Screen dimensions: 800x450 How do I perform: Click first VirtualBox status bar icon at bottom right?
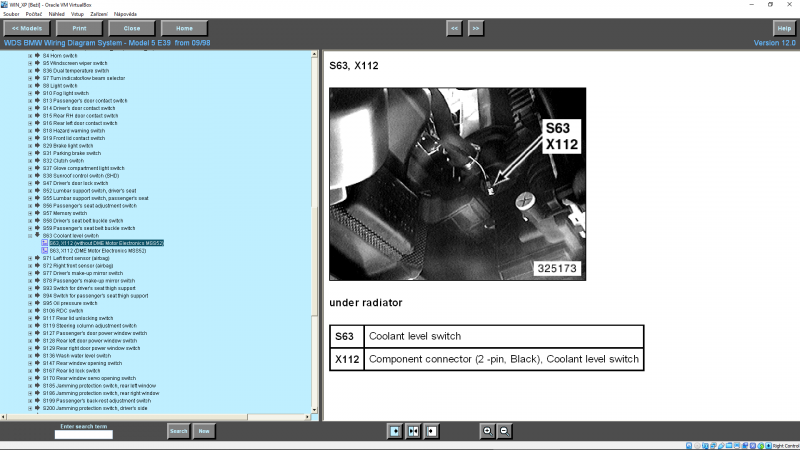tap(689, 446)
